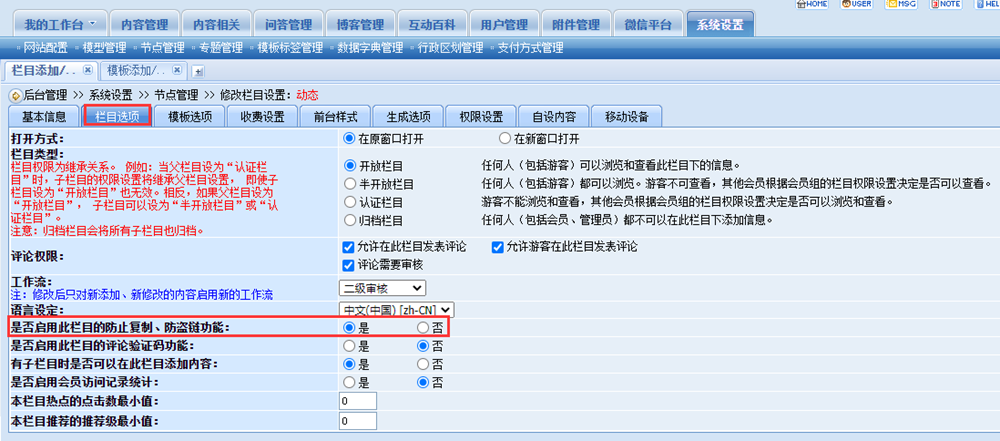Open the MSG envelope icon
The width and height of the screenshot is (1000, 441).
[x=901, y=4]
